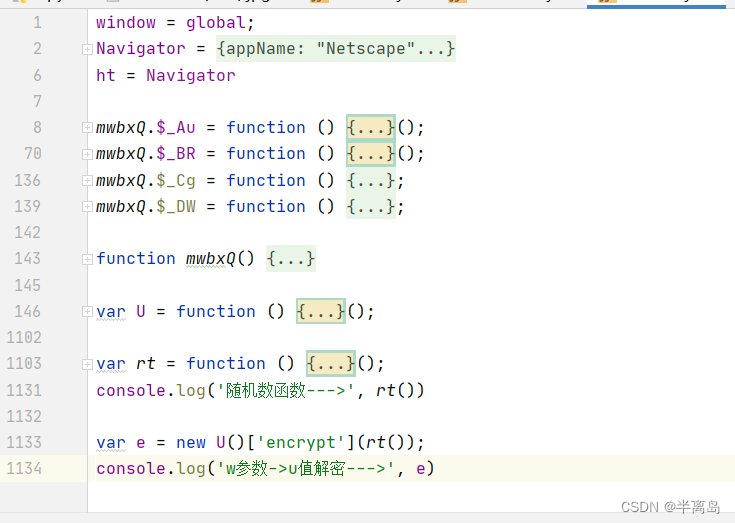735x523 pixels.
Task: Click the {...} placeholder on var U line
Action: tap(321, 312)
